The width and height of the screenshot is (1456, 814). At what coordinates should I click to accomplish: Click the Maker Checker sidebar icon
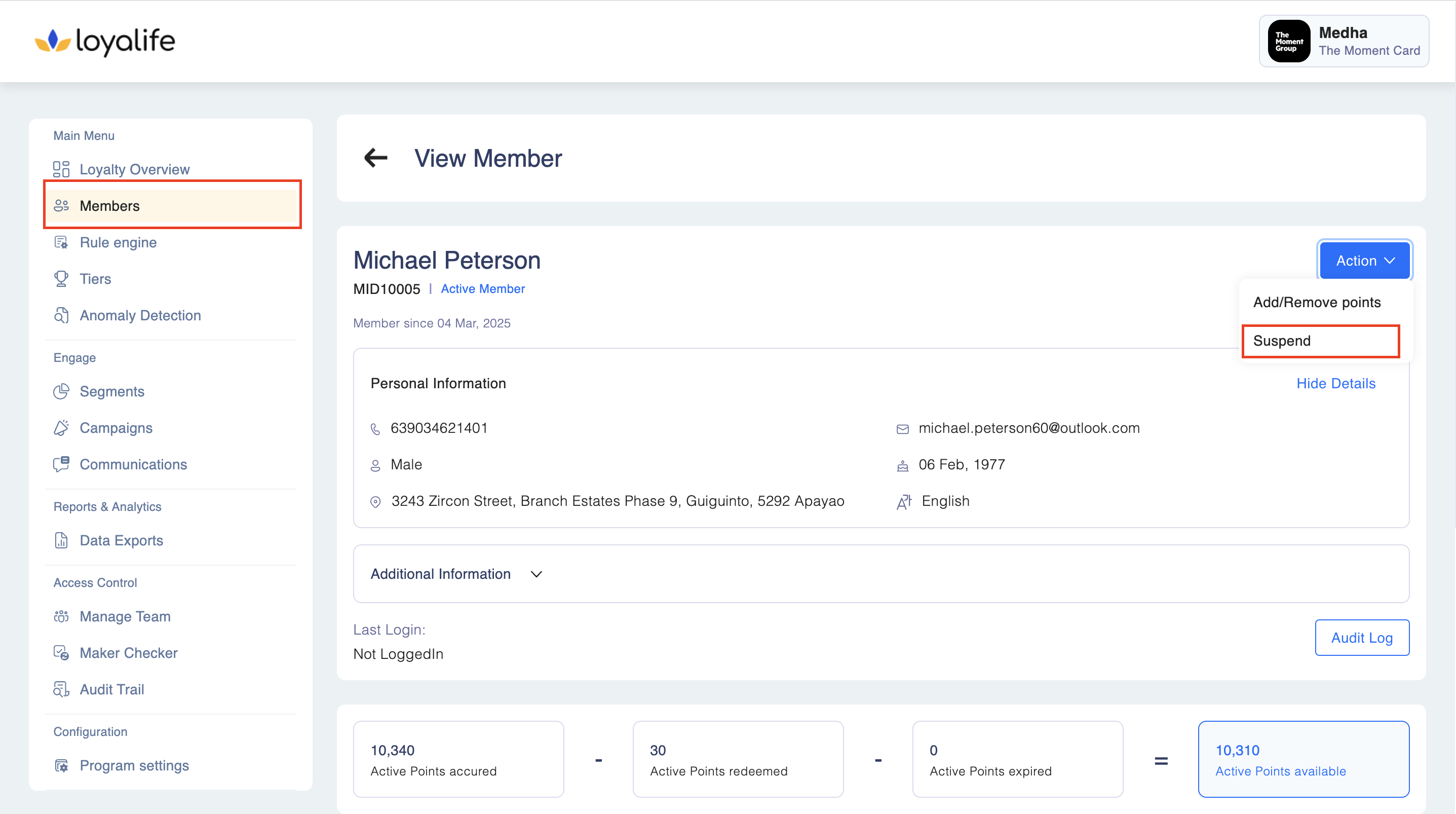[x=61, y=653]
